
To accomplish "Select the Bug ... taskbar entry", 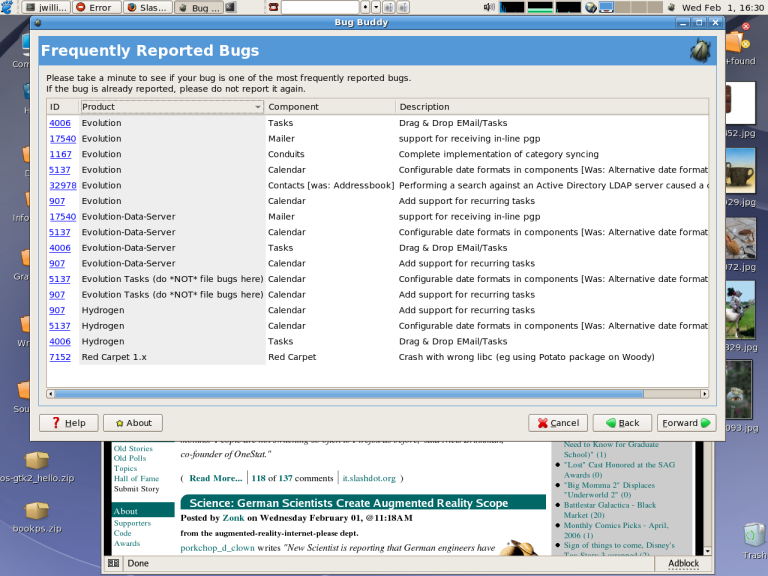I will [199, 7].
